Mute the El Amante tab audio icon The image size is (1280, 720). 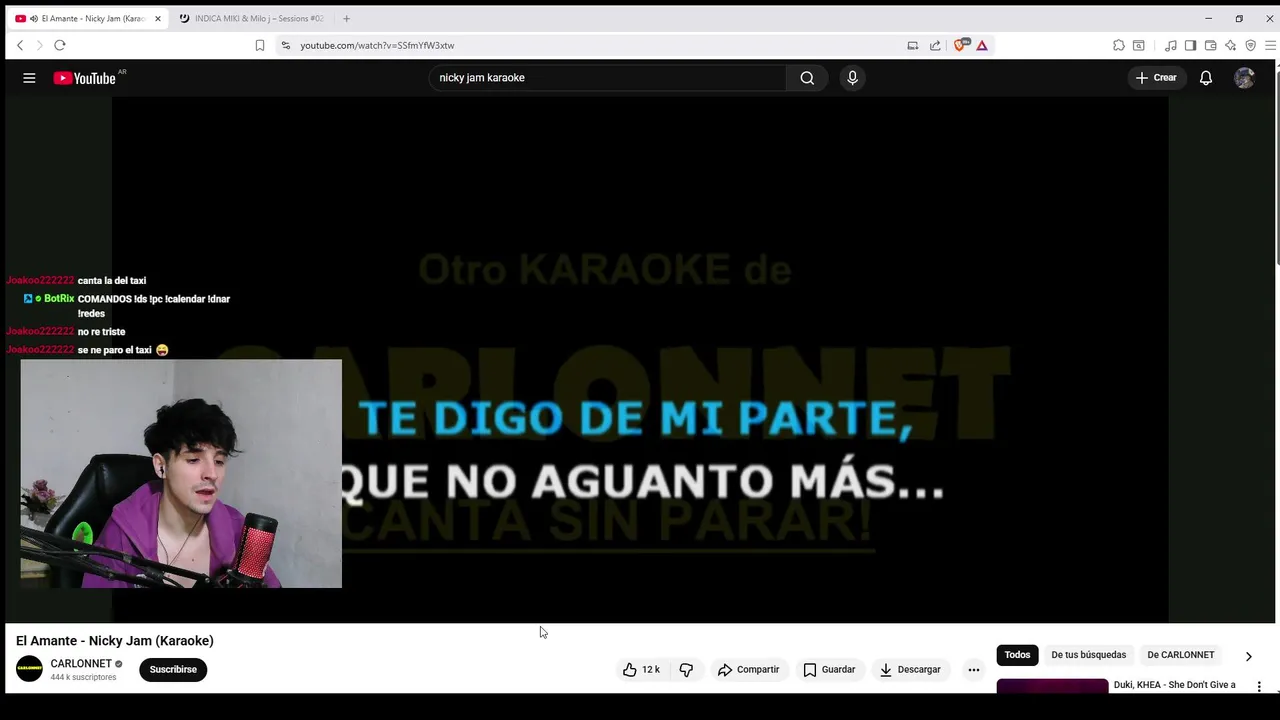click(x=34, y=19)
